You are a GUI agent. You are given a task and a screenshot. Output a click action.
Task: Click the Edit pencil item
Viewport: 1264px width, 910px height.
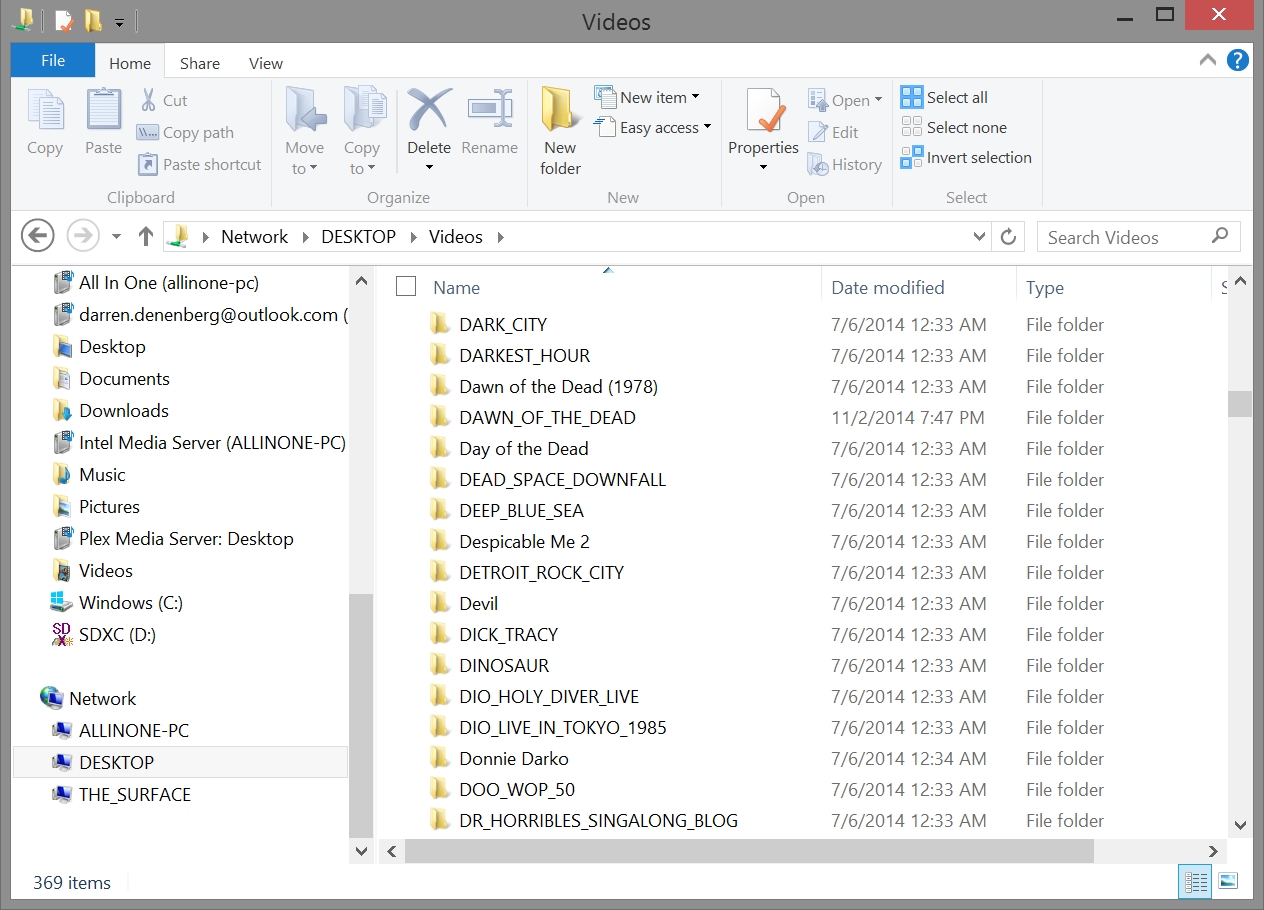coord(834,132)
